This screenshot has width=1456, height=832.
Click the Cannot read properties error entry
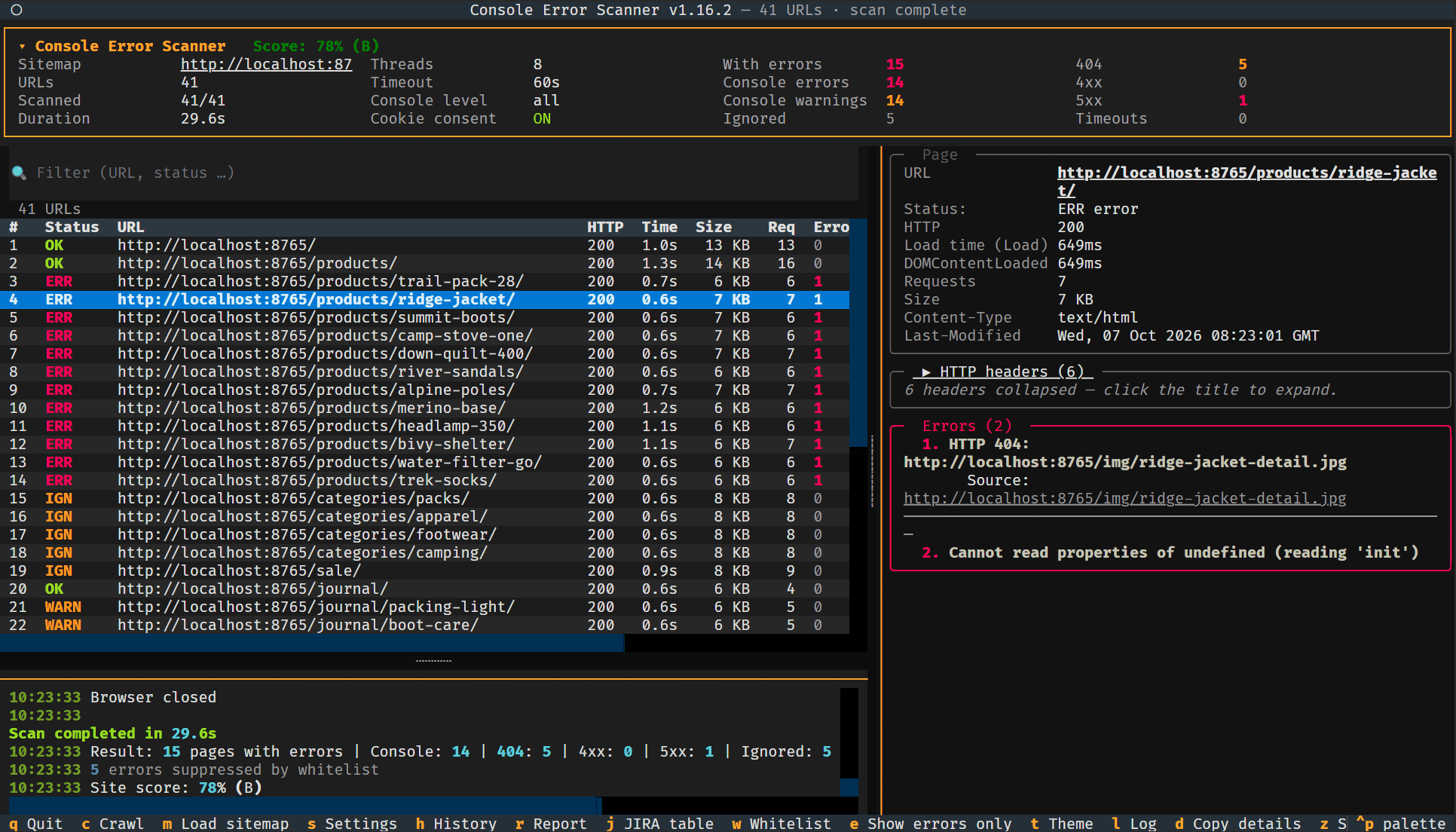pyautogui.click(x=1170, y=552)
